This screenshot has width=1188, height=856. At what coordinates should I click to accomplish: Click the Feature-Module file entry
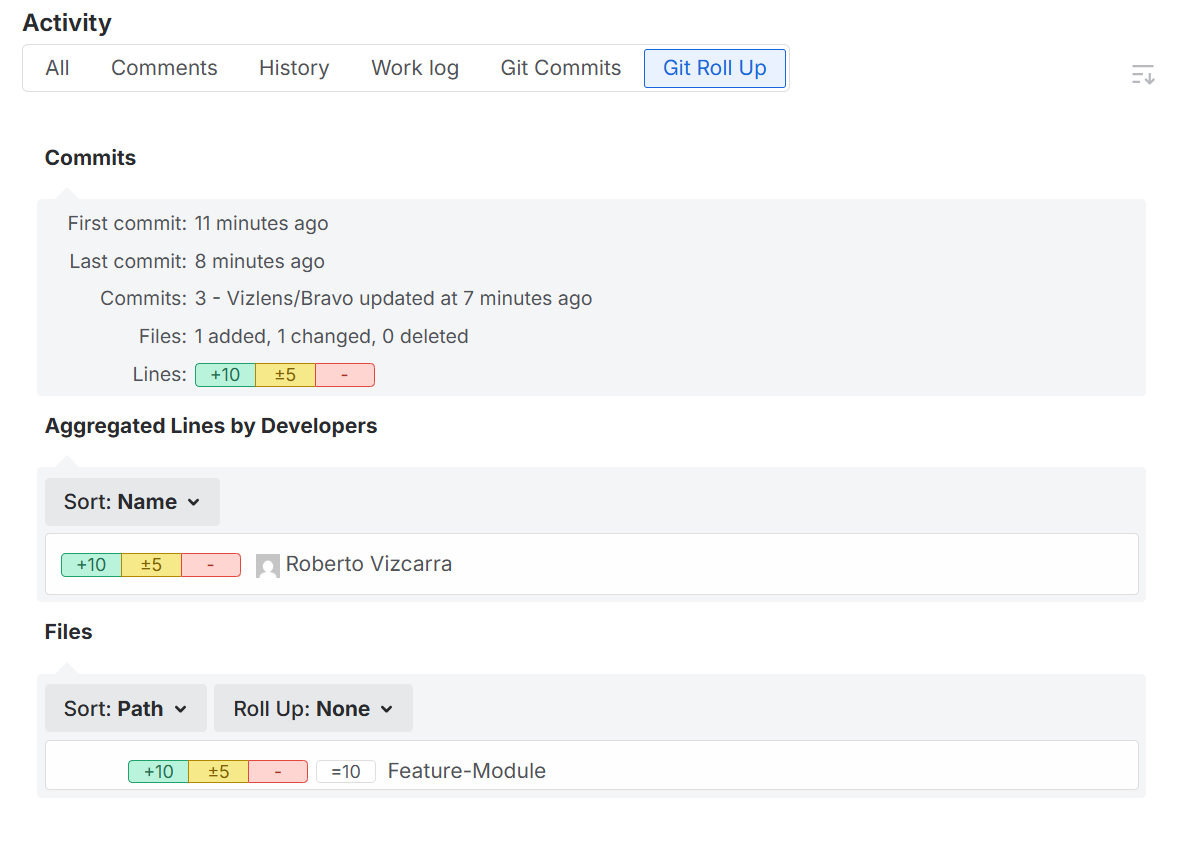point(466,771)
